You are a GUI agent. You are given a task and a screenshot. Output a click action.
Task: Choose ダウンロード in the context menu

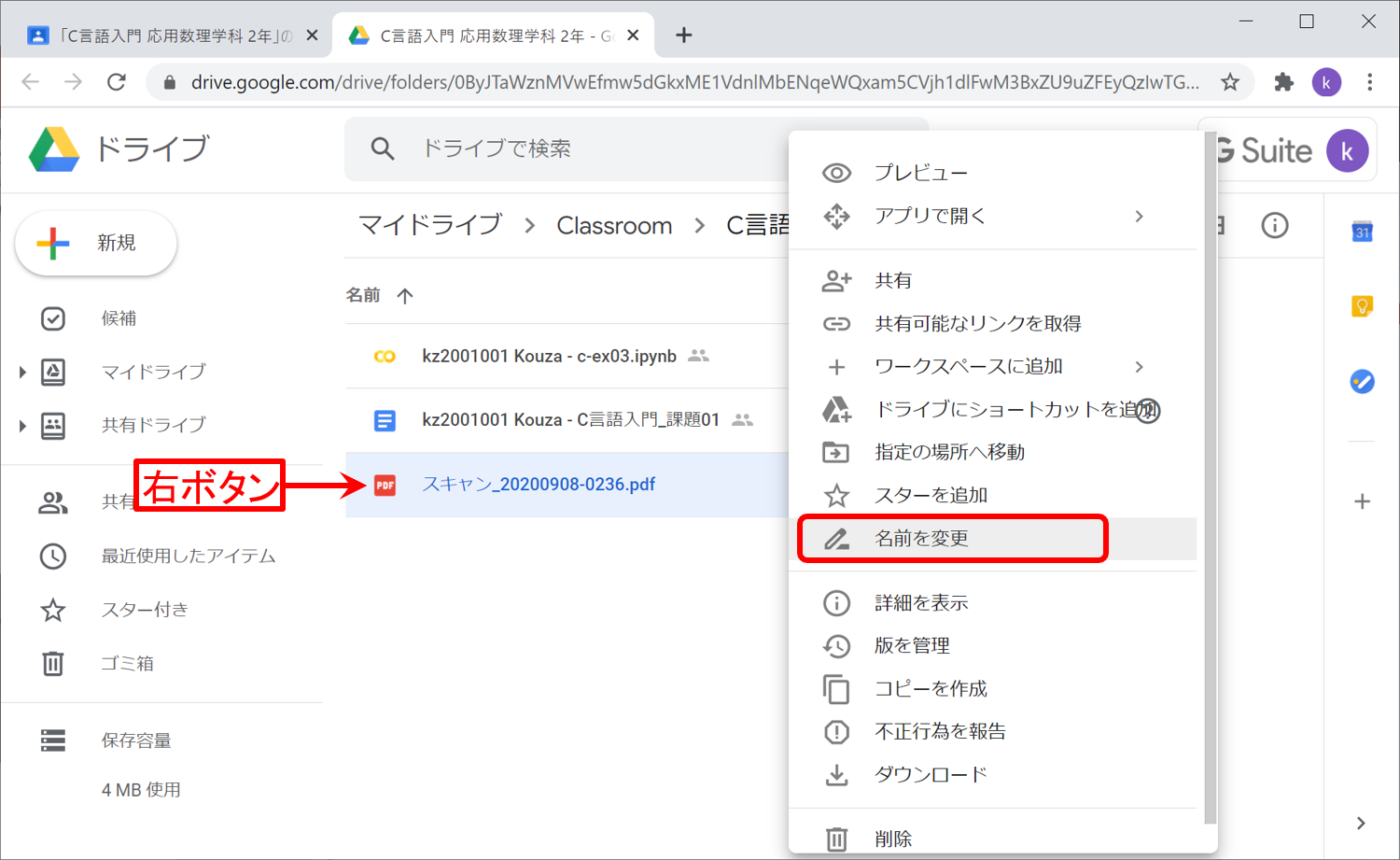click(x=931, y=774)
